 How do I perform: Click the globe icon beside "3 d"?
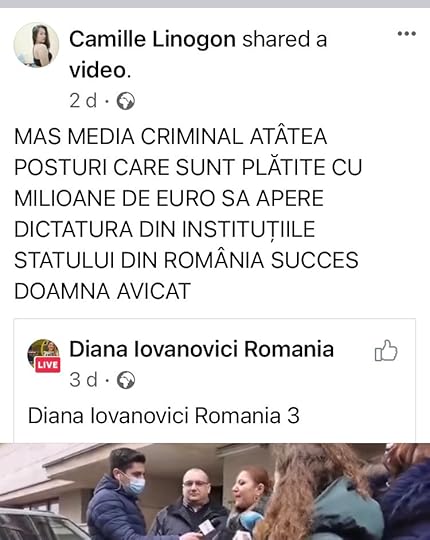(126, 380)
